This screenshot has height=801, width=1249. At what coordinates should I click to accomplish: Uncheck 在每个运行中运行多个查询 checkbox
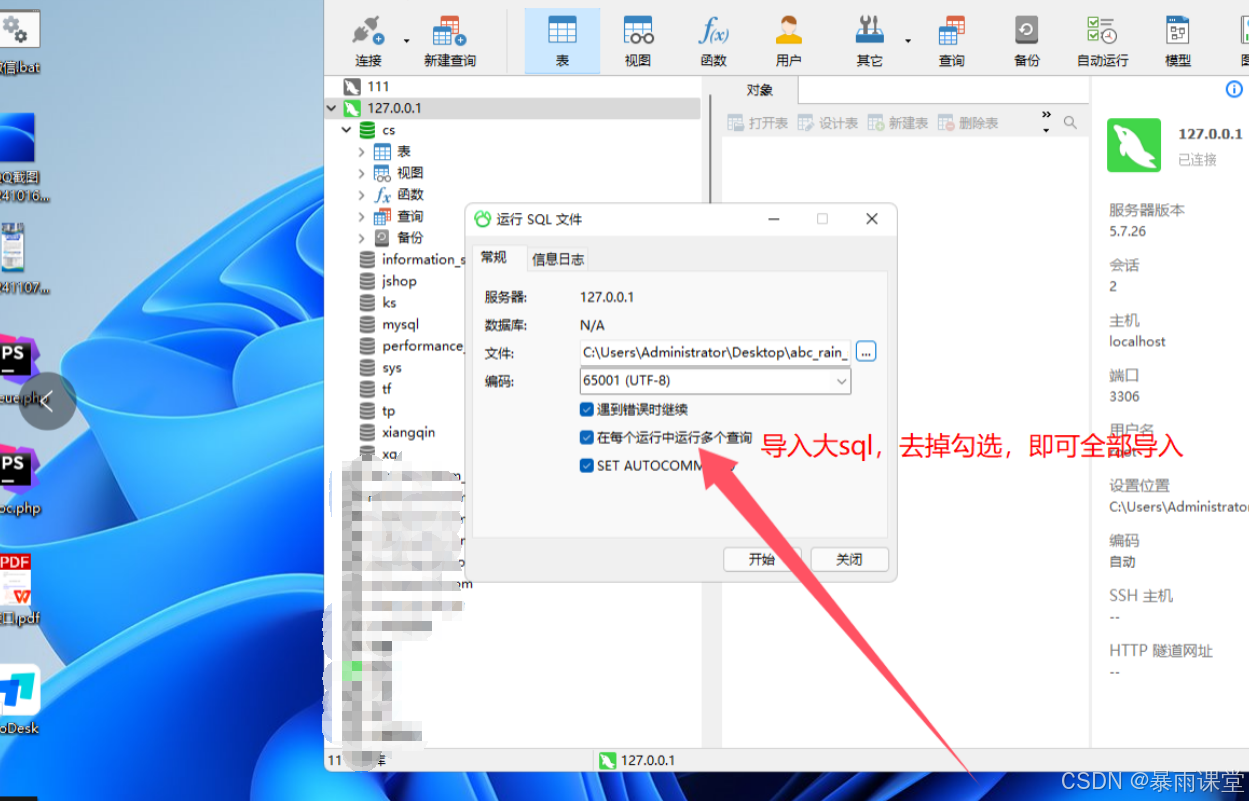[587, 437]
